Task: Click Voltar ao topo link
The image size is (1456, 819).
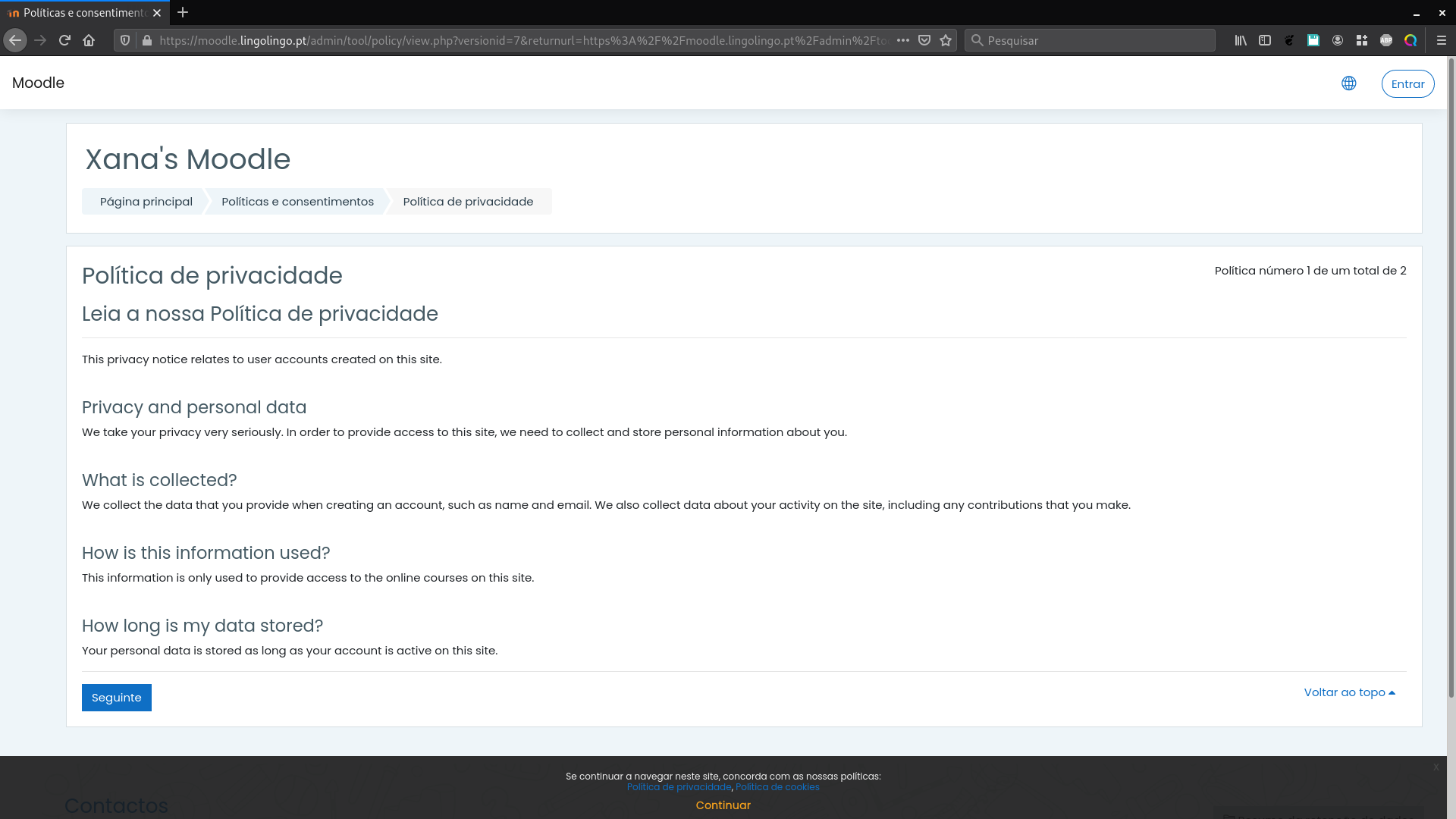Action: [x=1349, y=692]
